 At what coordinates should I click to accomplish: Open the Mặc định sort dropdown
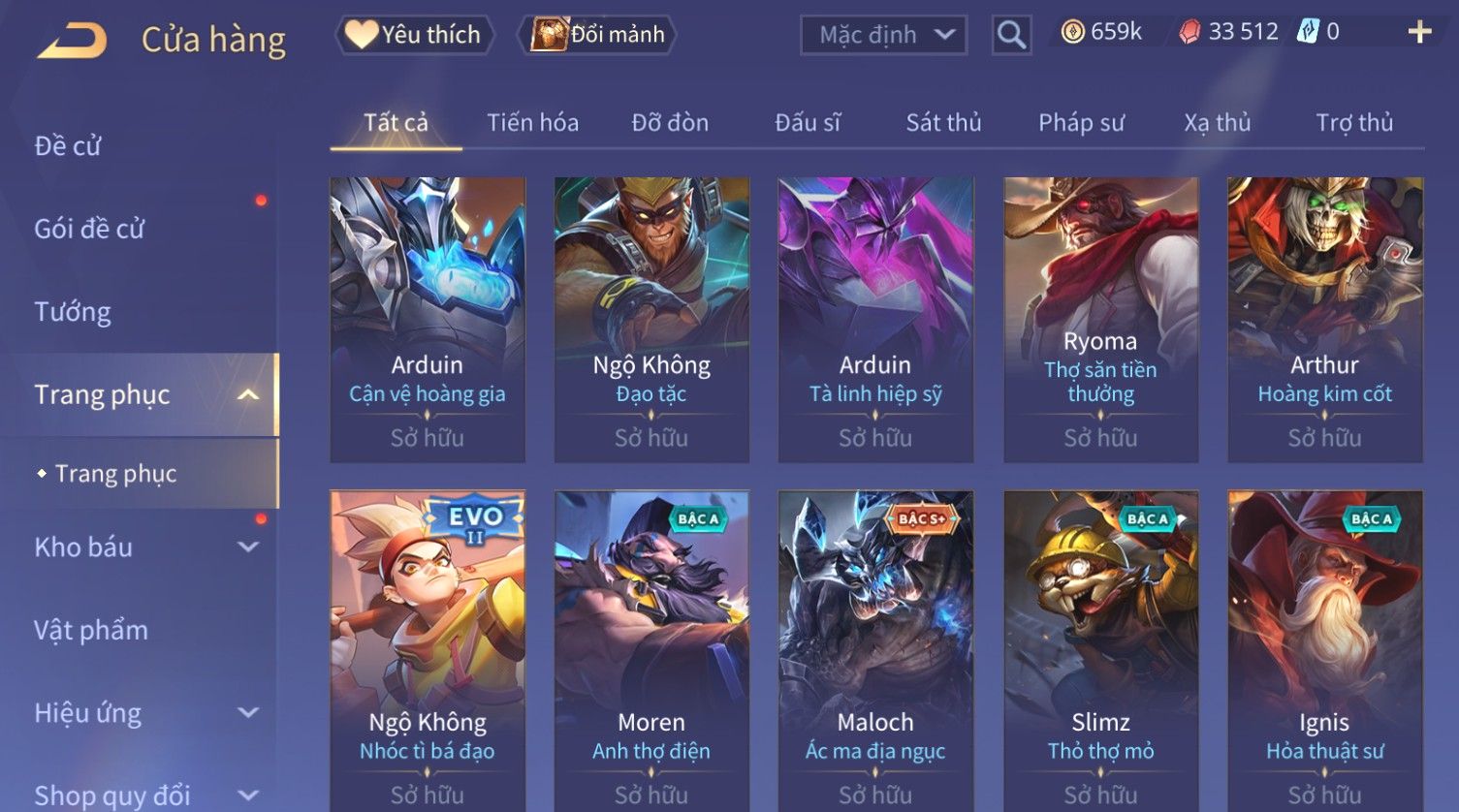coord(883,35)
